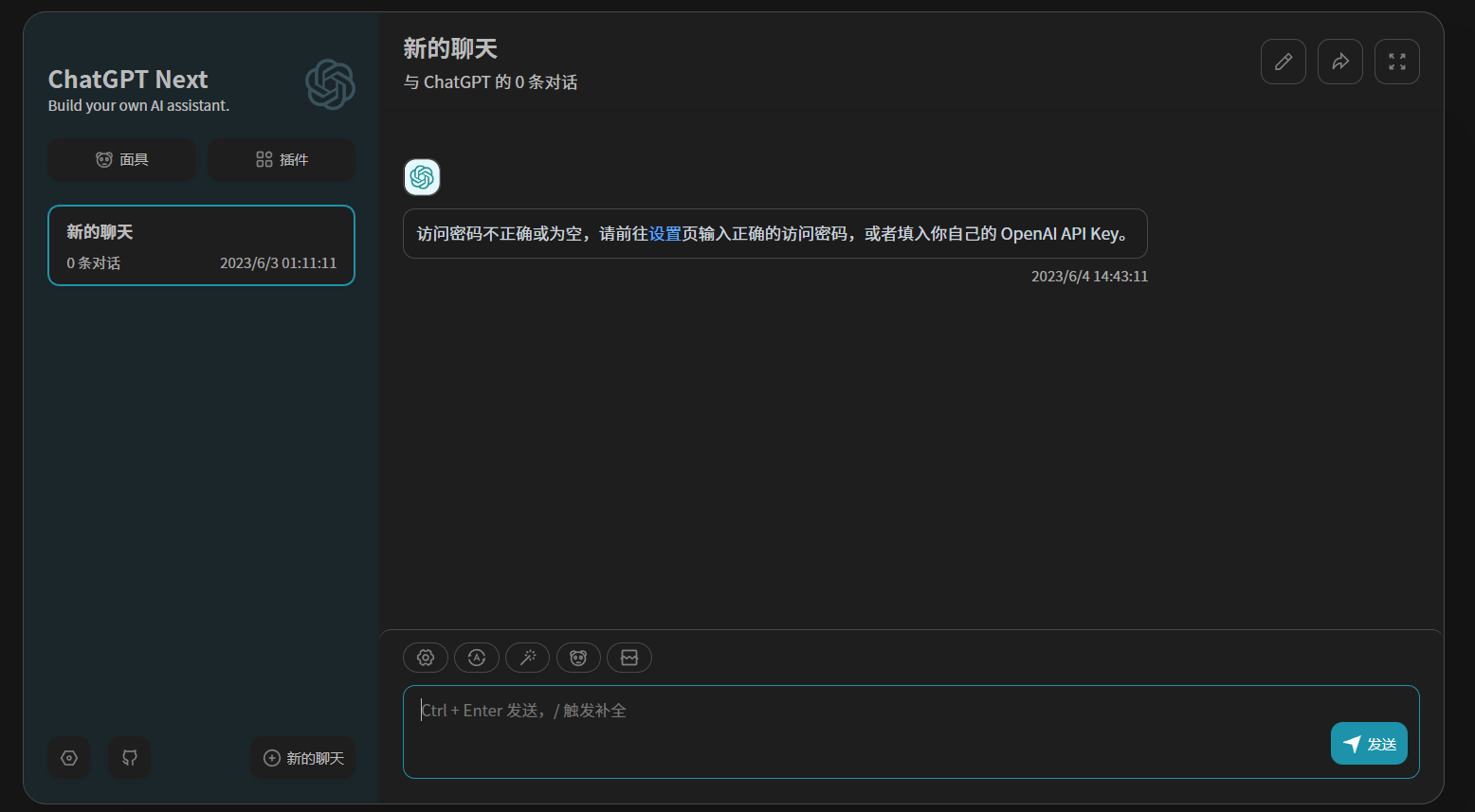The image size is (1475, 812).
Task: Open the 面具 (Mask) button in sidebar
Action: tap(122, 159)
